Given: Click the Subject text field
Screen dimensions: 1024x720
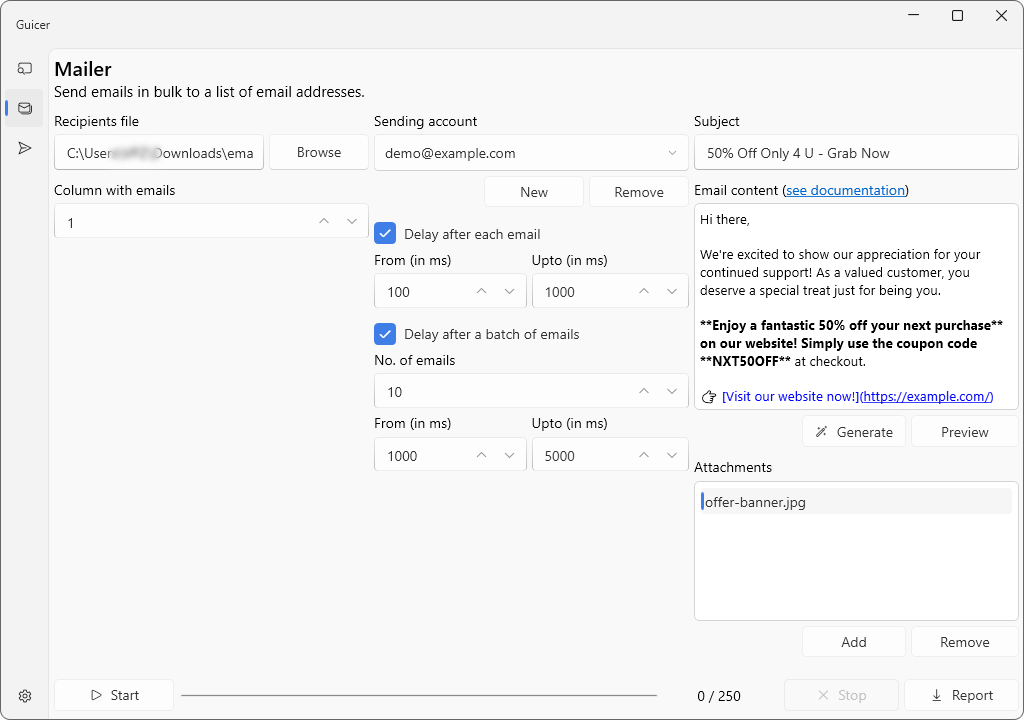Looking at the screenshot, I should [x=855, y=153].
